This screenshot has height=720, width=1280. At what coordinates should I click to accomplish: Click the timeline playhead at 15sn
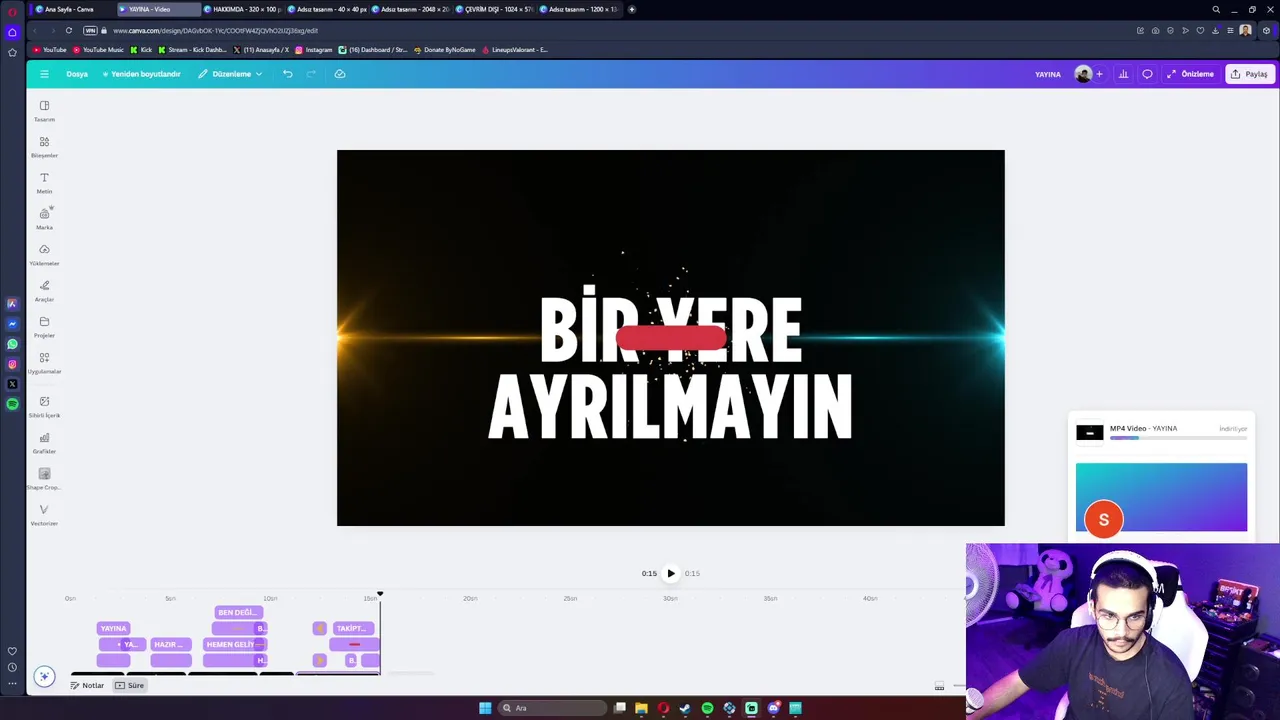coord(380,594)
